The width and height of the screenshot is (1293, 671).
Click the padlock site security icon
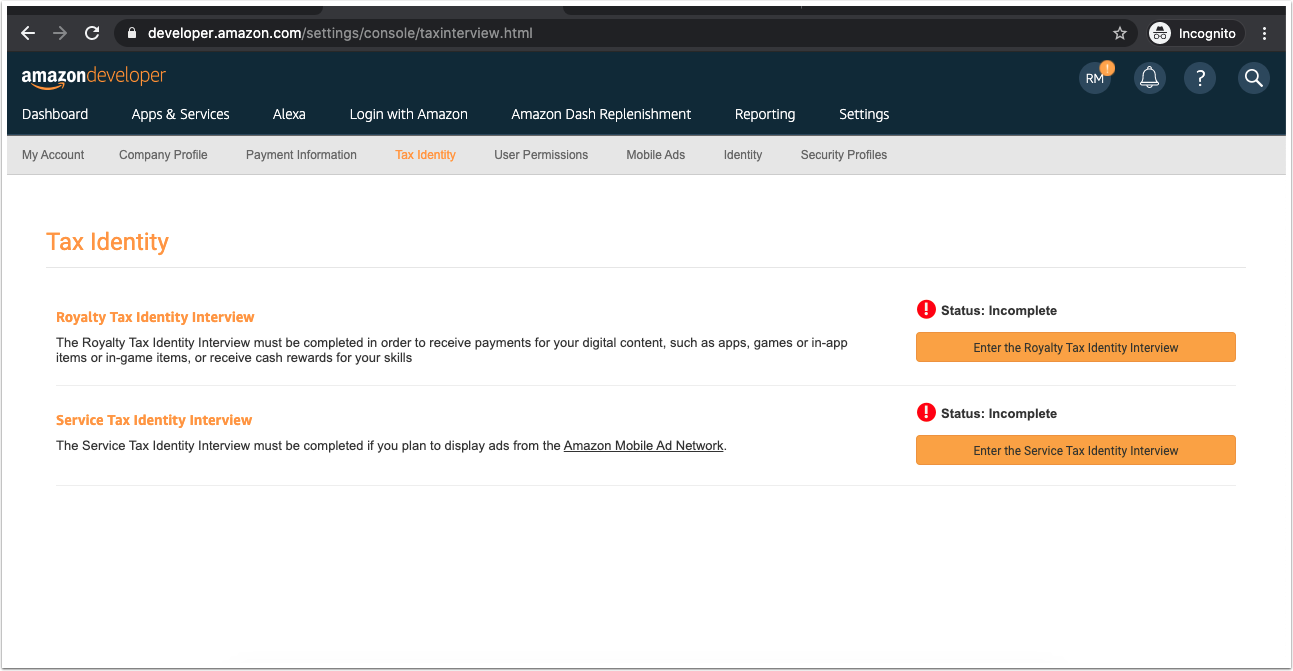pyautogui.click(x=132, y=33)
